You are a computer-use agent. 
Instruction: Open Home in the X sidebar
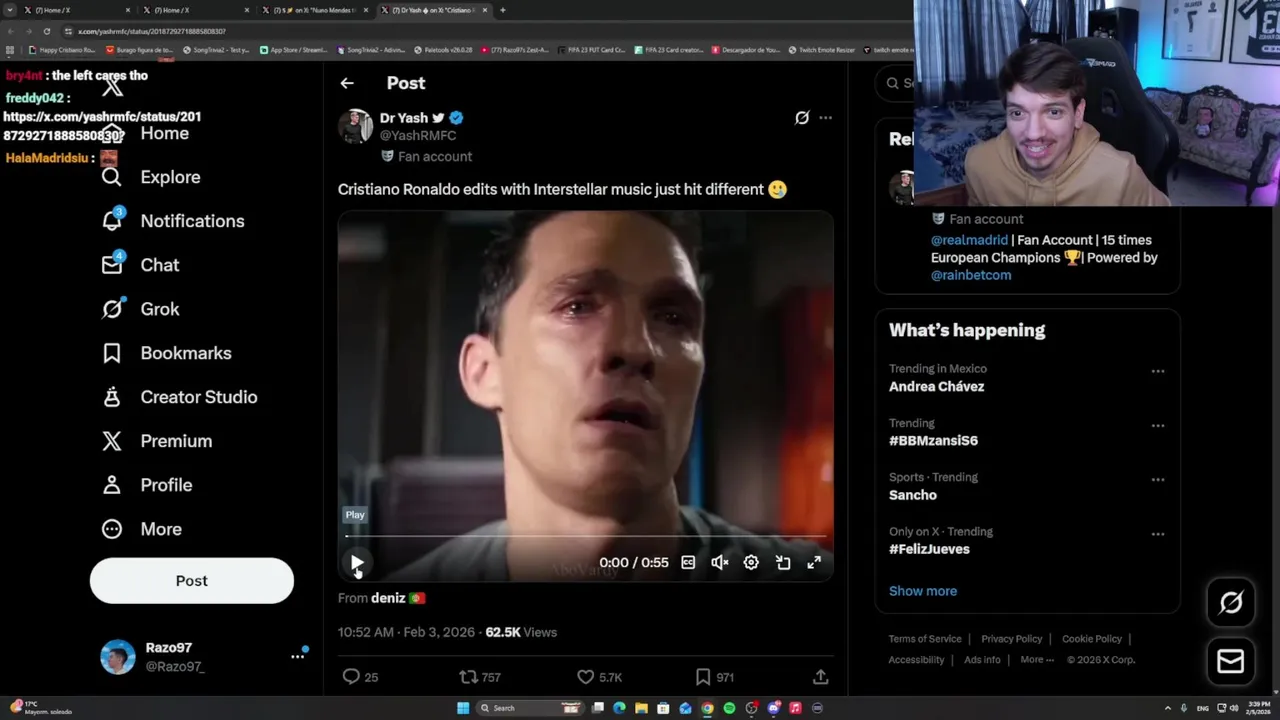pyautogui.click(x=164, y=133)
